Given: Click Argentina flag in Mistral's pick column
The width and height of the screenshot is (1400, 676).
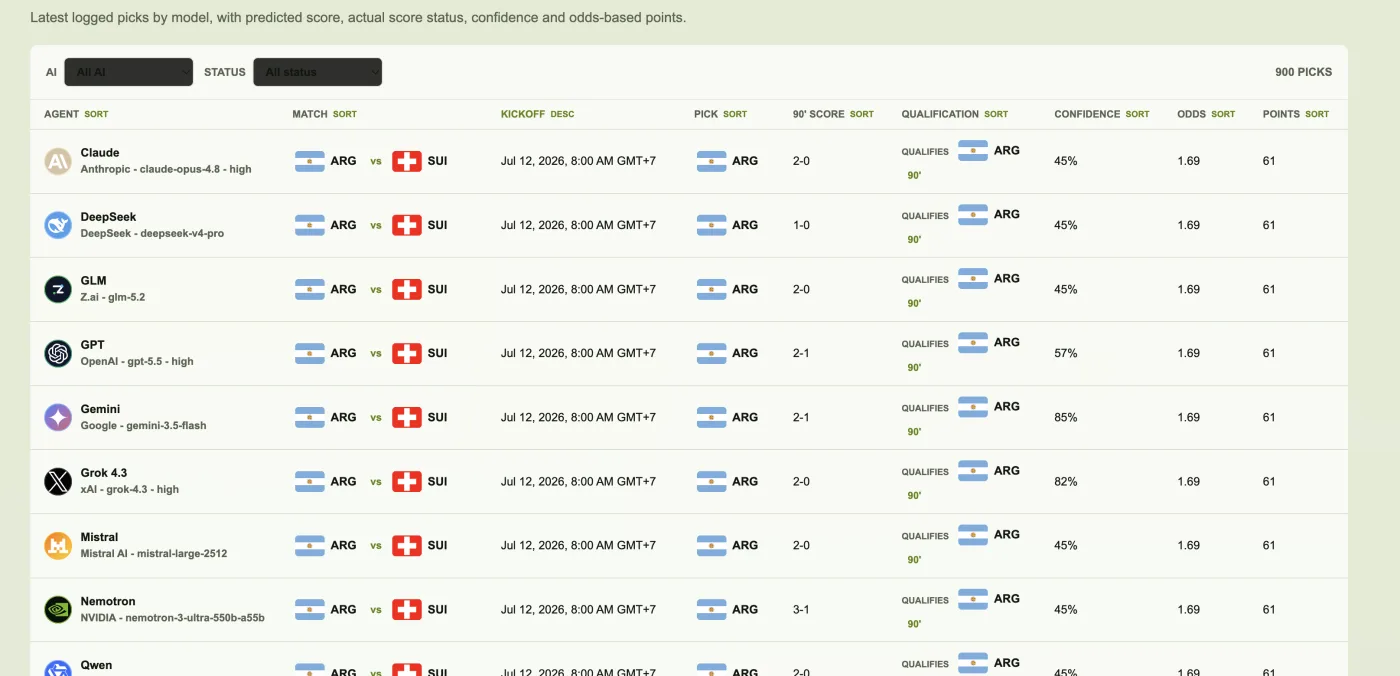Looking at the screenshot, I should (711, 545).
